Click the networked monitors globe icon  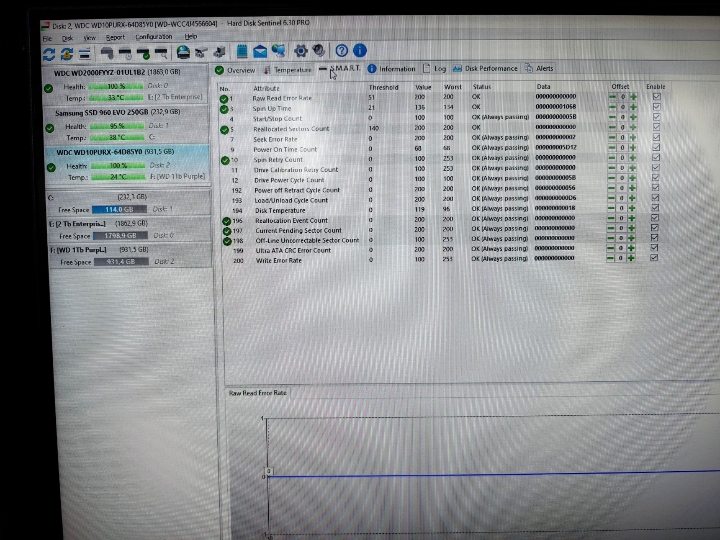tap(278, 51)
